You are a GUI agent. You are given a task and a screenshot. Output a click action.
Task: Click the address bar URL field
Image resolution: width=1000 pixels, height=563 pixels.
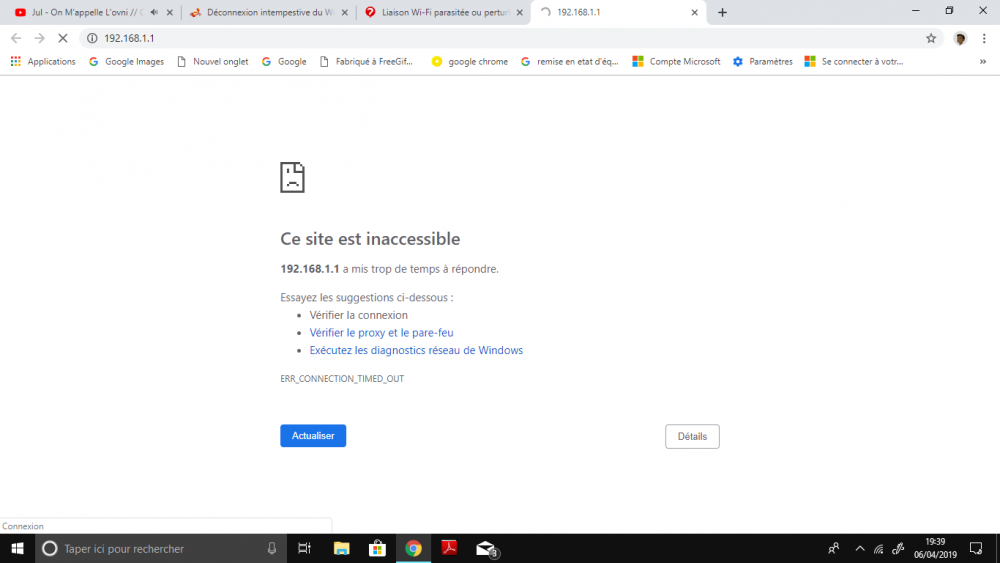click(x=510, y=38)
